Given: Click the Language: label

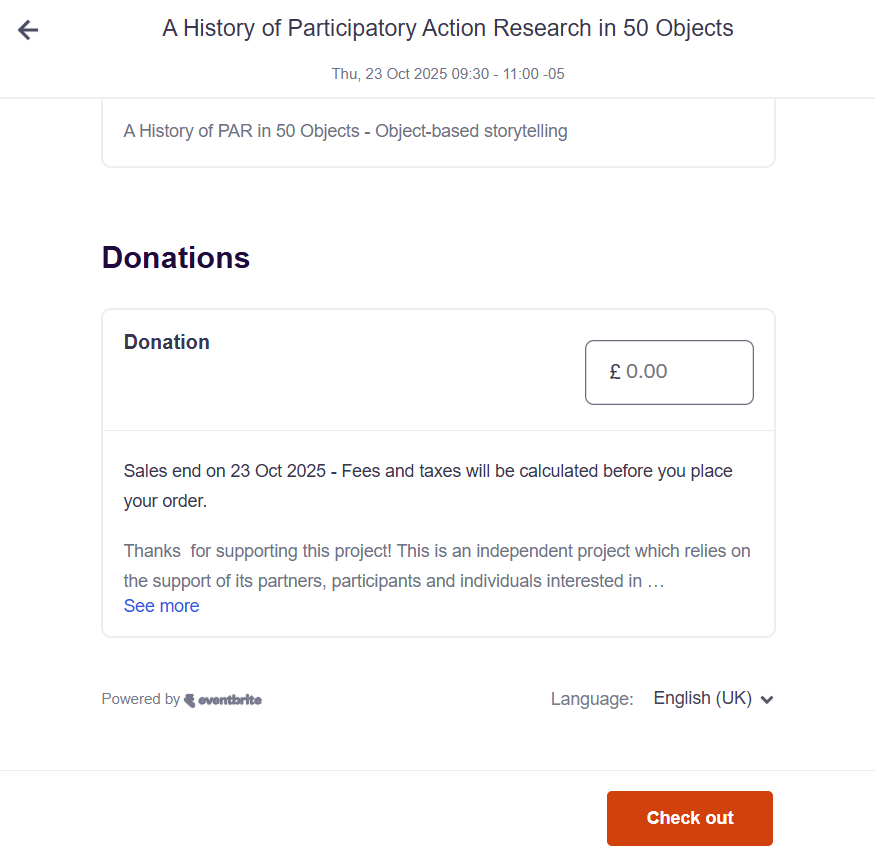Looking at the screenshot, I should [x=592, y=699].
